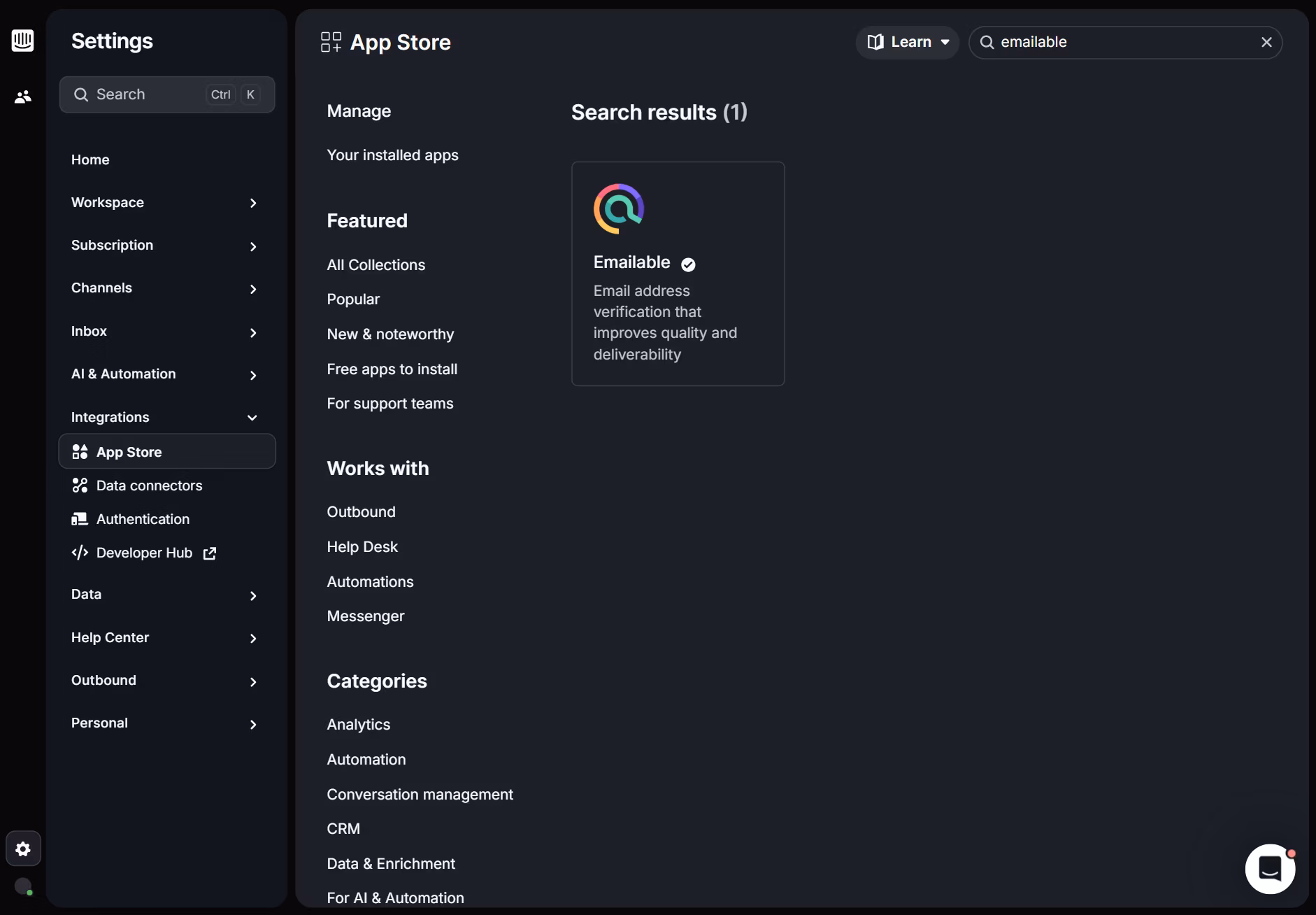This screenshot has width=1316, height=915.
Task: Open Data & Enrichment category
Action: click(x=390, y=864)
